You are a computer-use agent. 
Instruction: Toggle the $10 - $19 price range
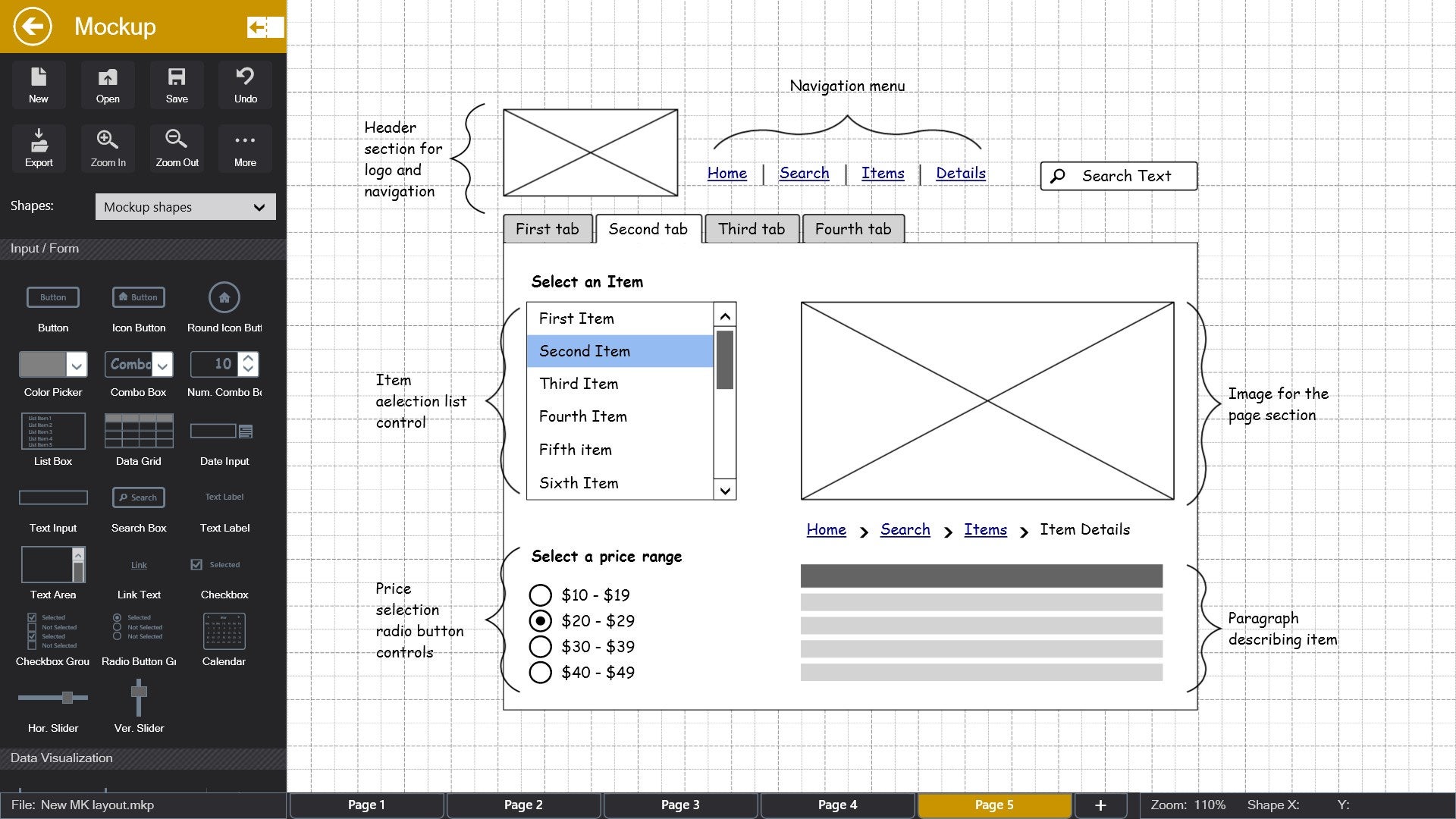pyautogui.click(x=540, y=594)
